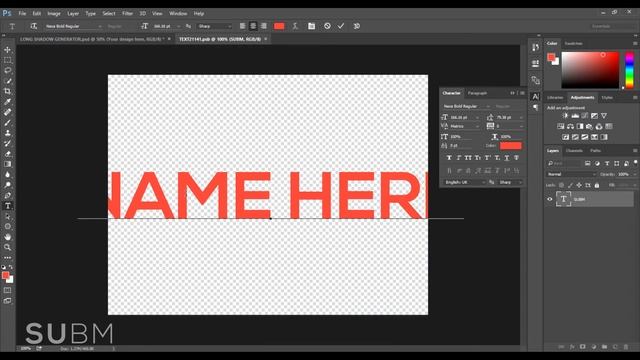Select the Hand tool
This screenshot has height=360, width=640.
point(7,237)
